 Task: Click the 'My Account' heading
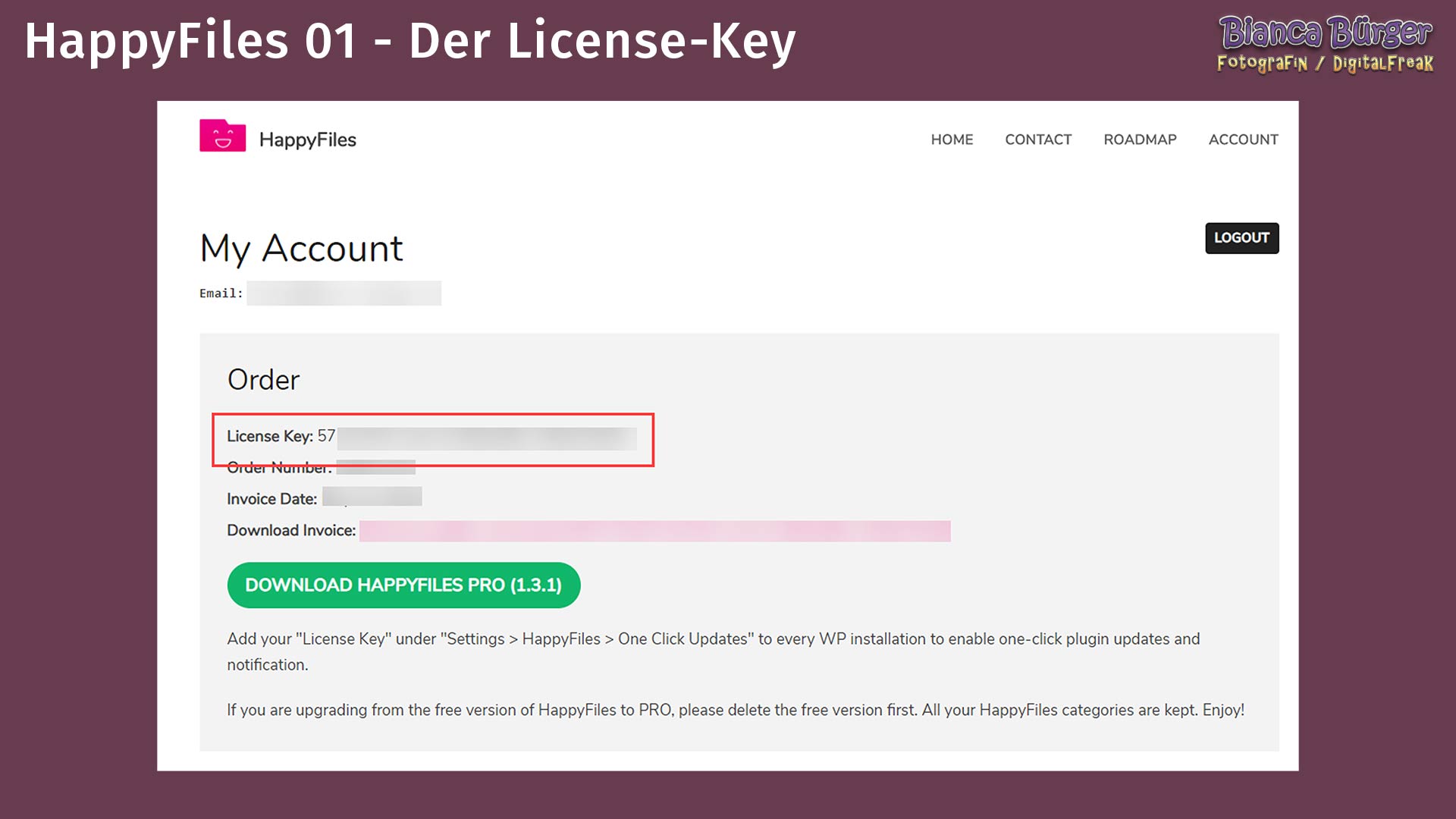(301, 249)
